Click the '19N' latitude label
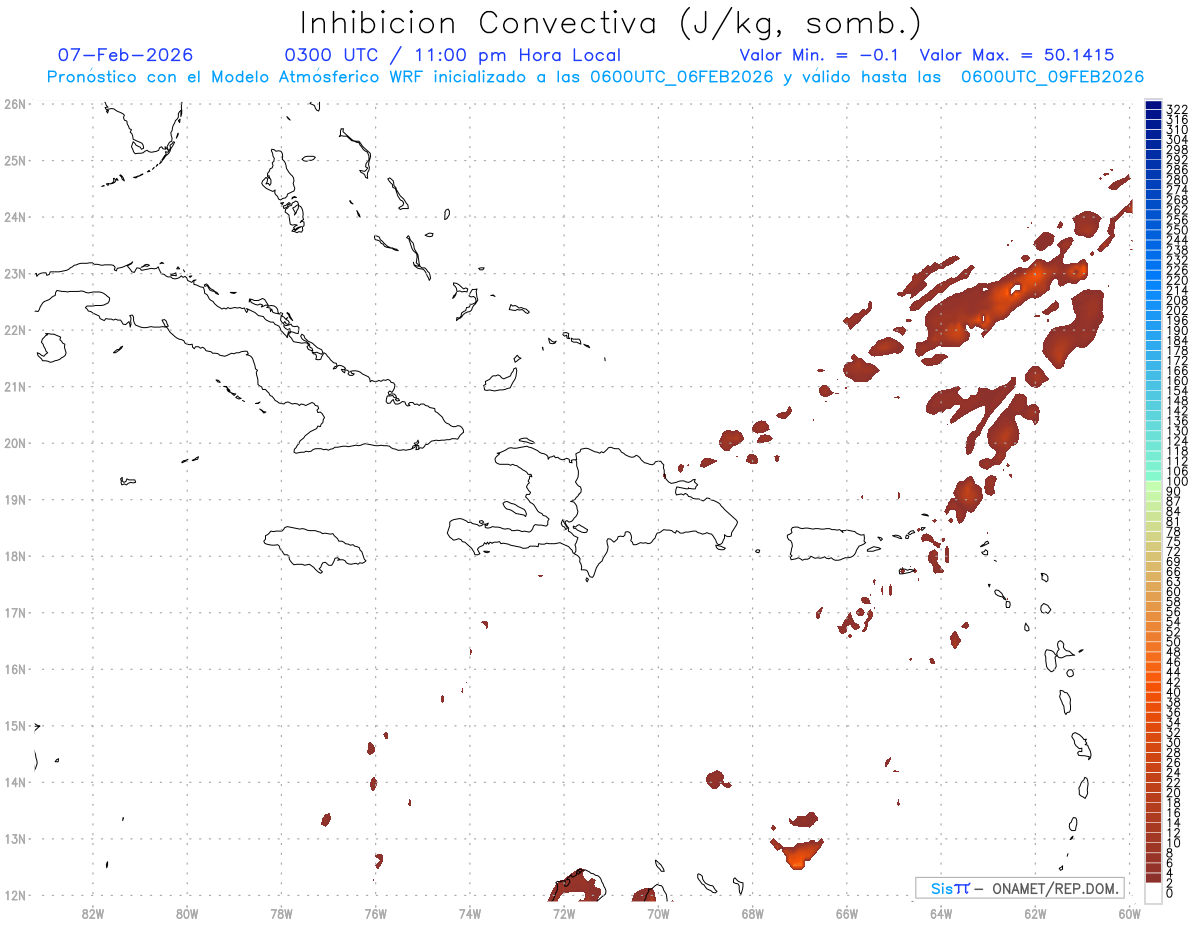The height and width of the screenshot is (927, 1200). 15,499
